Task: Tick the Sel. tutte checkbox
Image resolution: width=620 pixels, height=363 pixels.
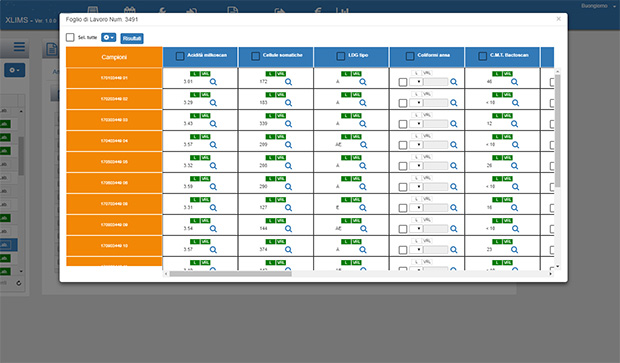Action: [x=70, y=37]
